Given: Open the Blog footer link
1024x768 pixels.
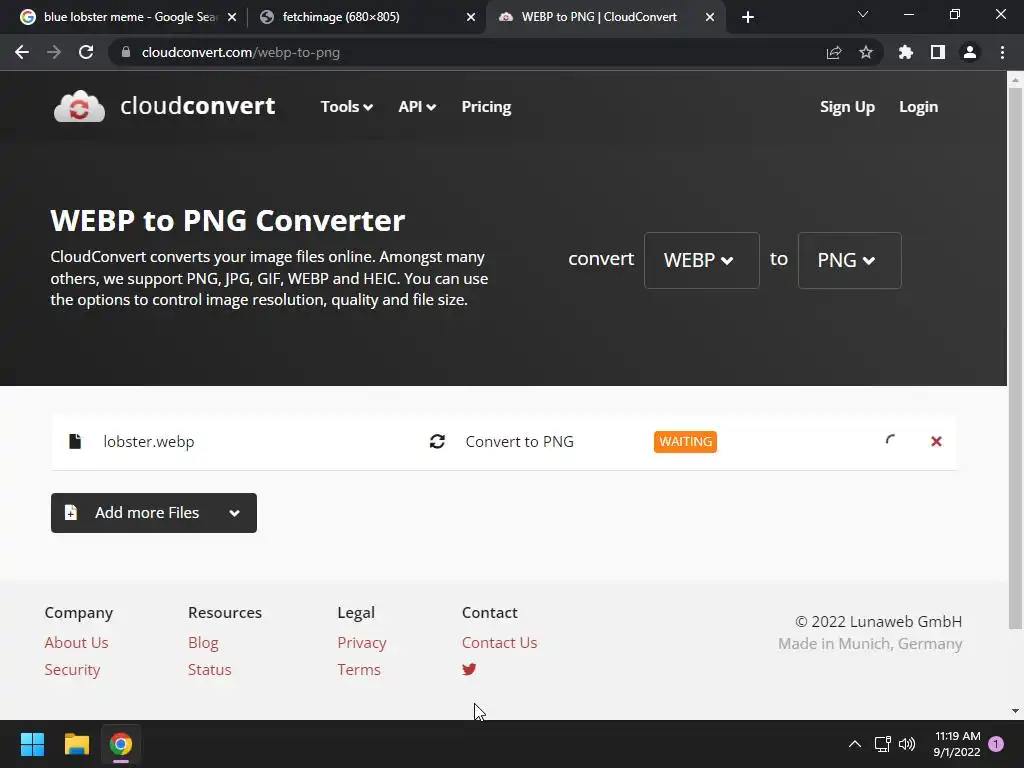Looking at the screenshot, I should 203,643.
